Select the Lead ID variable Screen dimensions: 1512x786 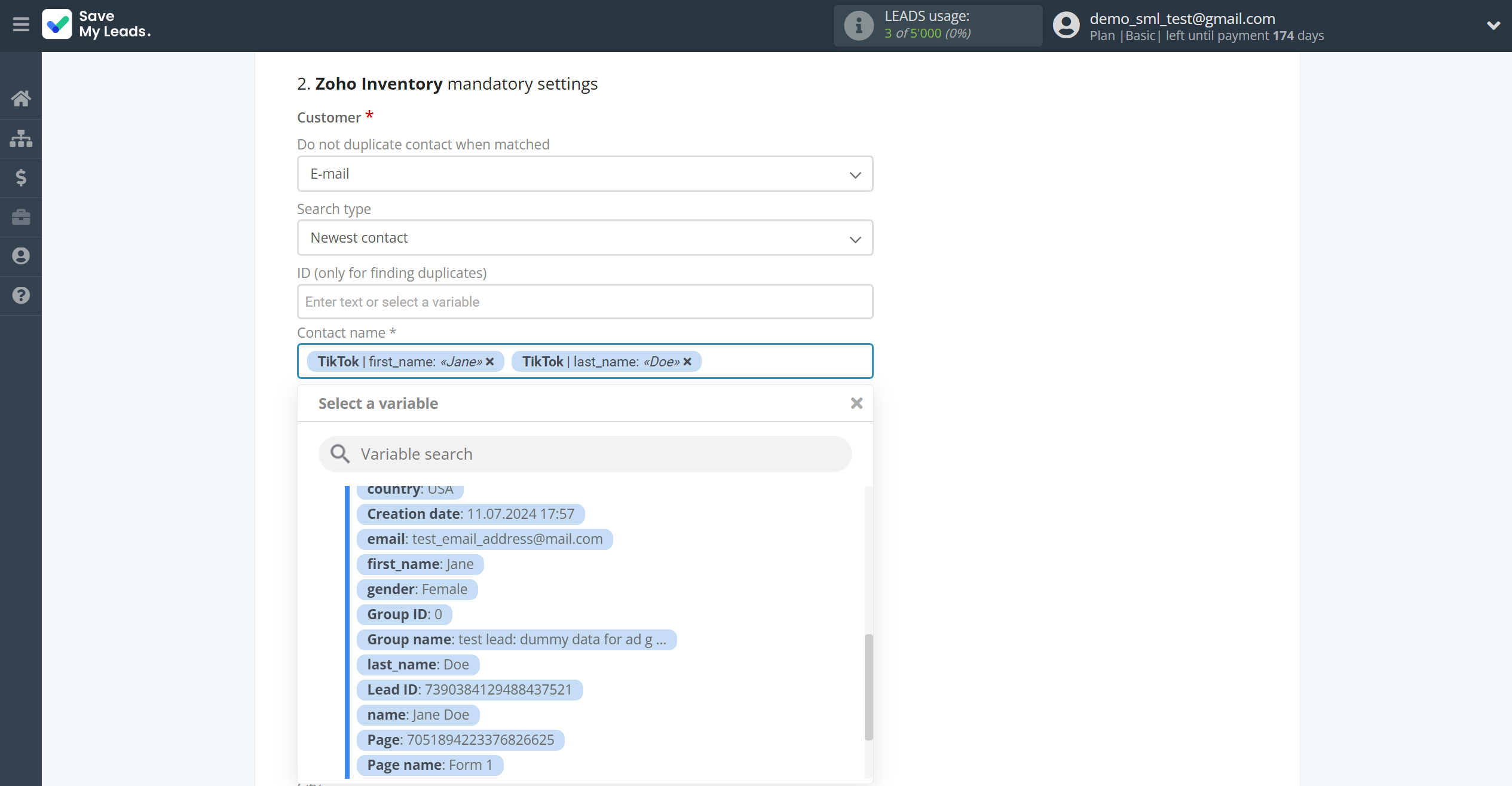click(470, 690)
